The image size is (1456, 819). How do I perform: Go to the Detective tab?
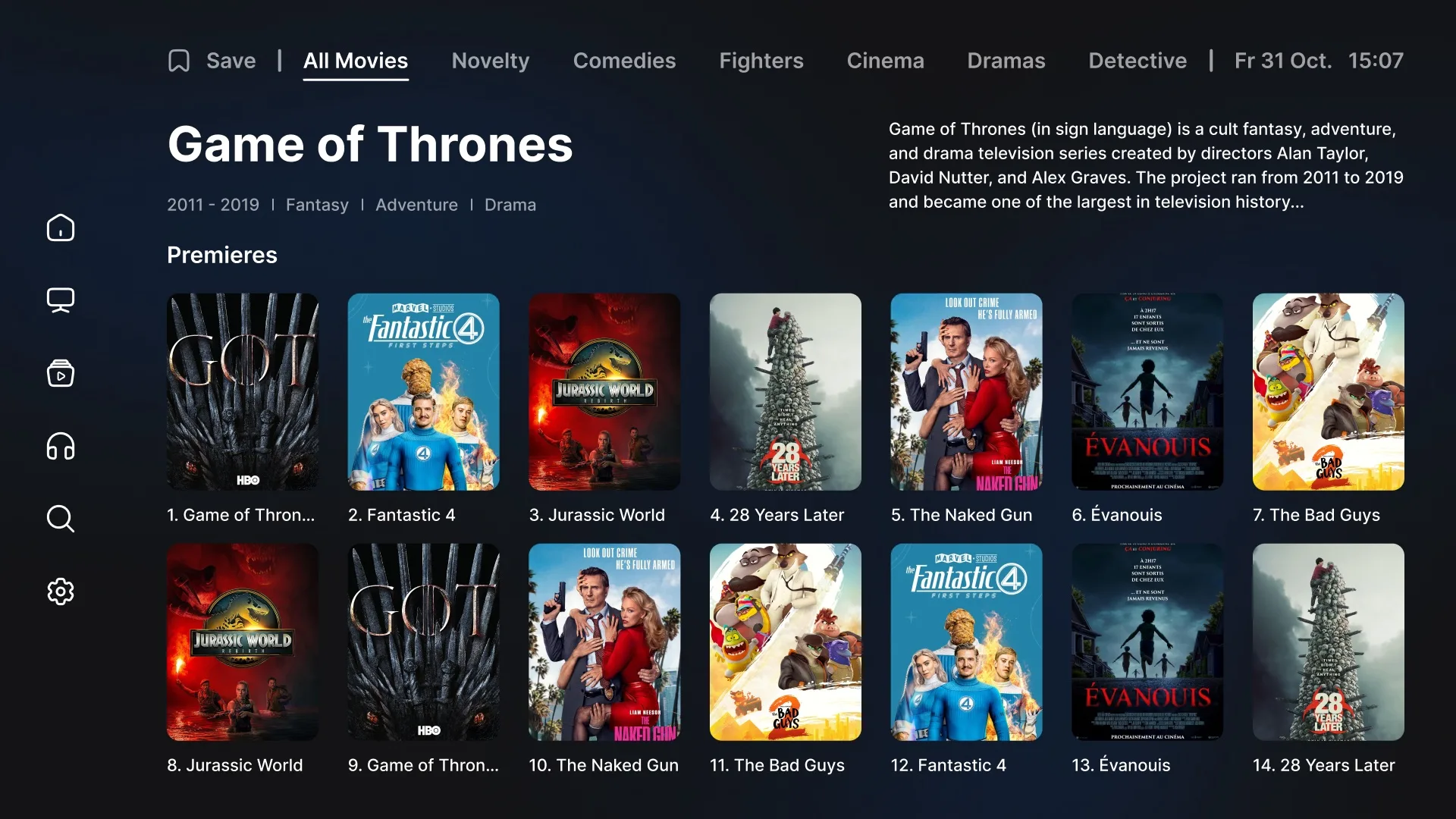1137,61
